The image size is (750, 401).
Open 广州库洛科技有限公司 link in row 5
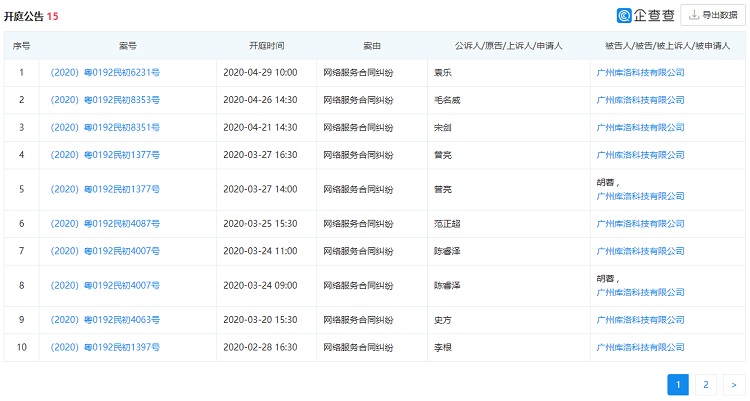(640, 196)
